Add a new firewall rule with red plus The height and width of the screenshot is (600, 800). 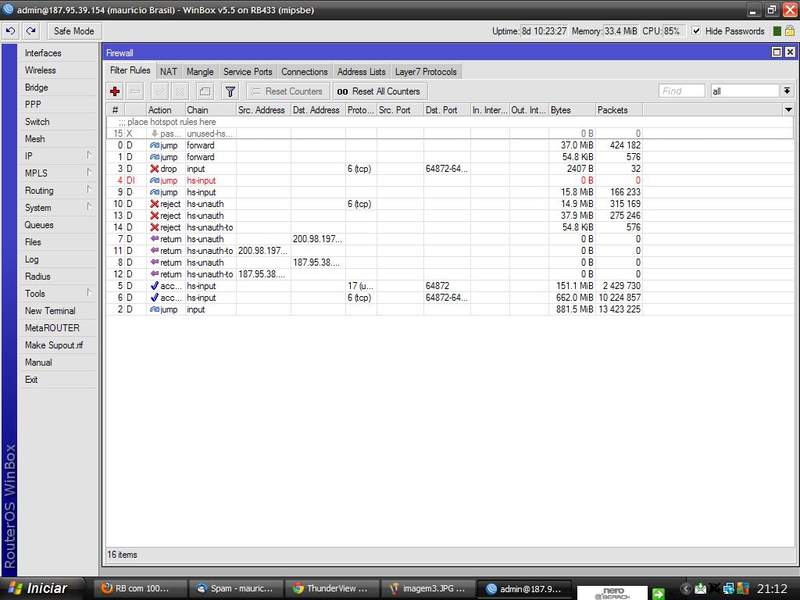pos(115,91)
